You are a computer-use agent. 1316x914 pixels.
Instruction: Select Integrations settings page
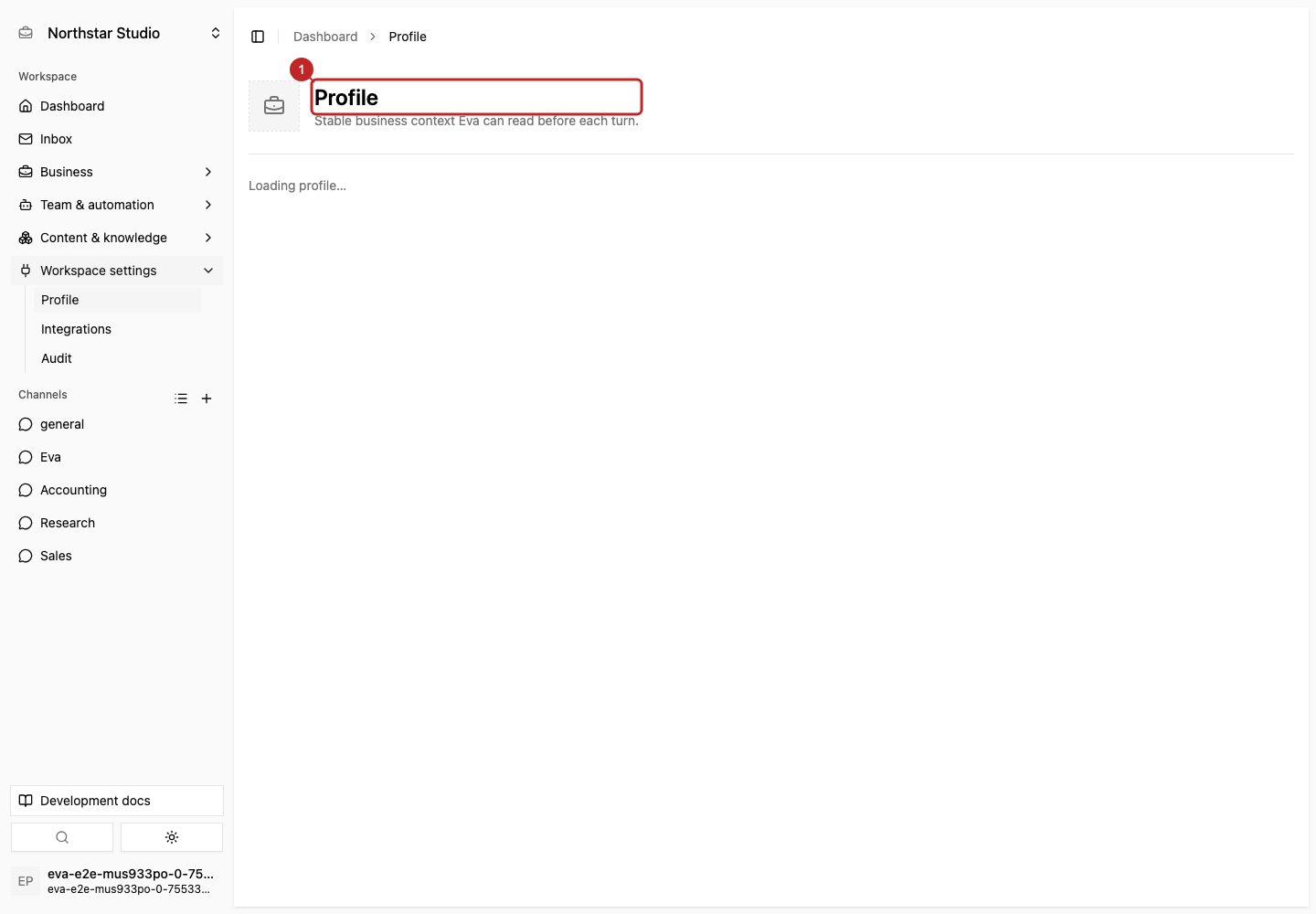[117, 329]
